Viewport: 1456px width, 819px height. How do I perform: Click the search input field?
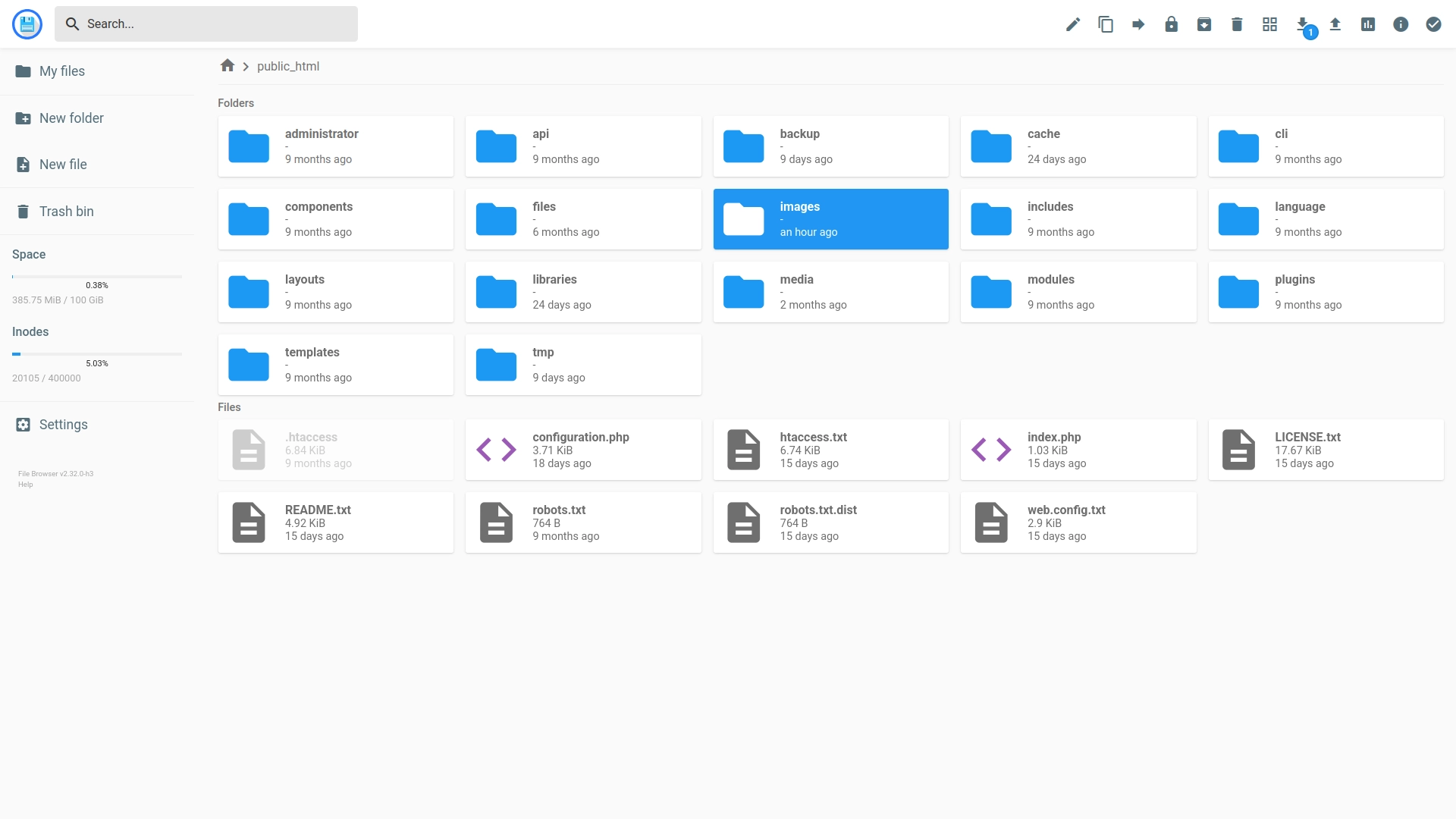click(206, 24)
